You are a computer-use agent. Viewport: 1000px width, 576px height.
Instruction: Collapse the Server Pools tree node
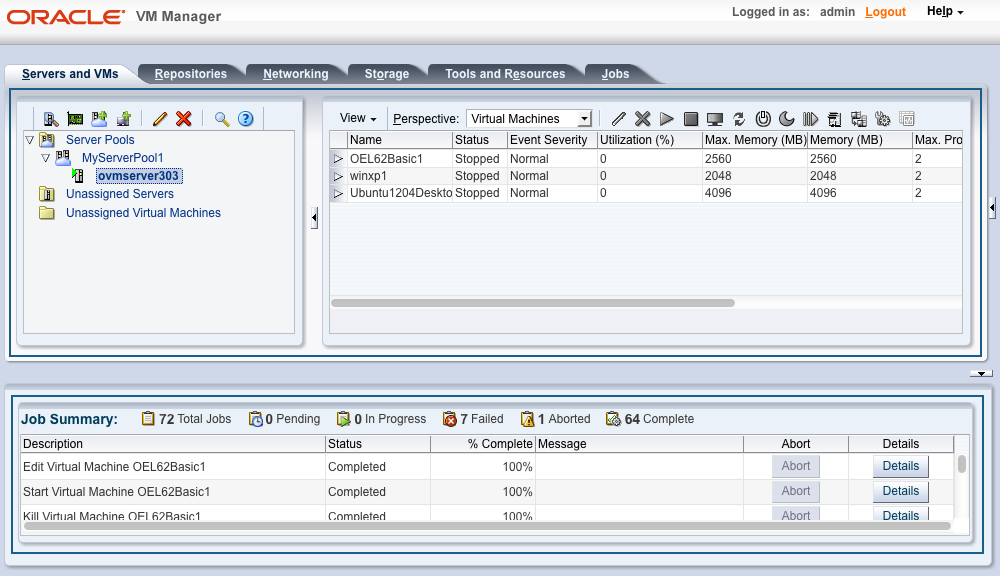click(29, 140)
